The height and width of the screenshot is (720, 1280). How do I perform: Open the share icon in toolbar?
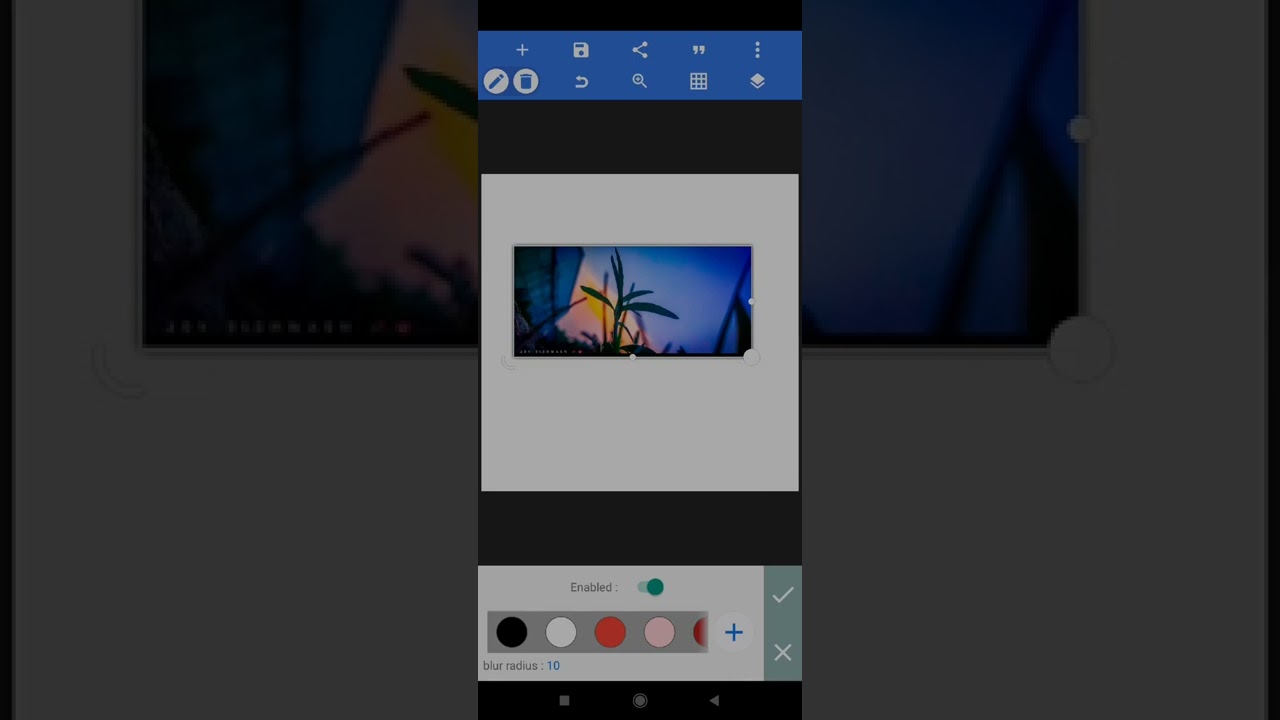(x=640, y=50)
